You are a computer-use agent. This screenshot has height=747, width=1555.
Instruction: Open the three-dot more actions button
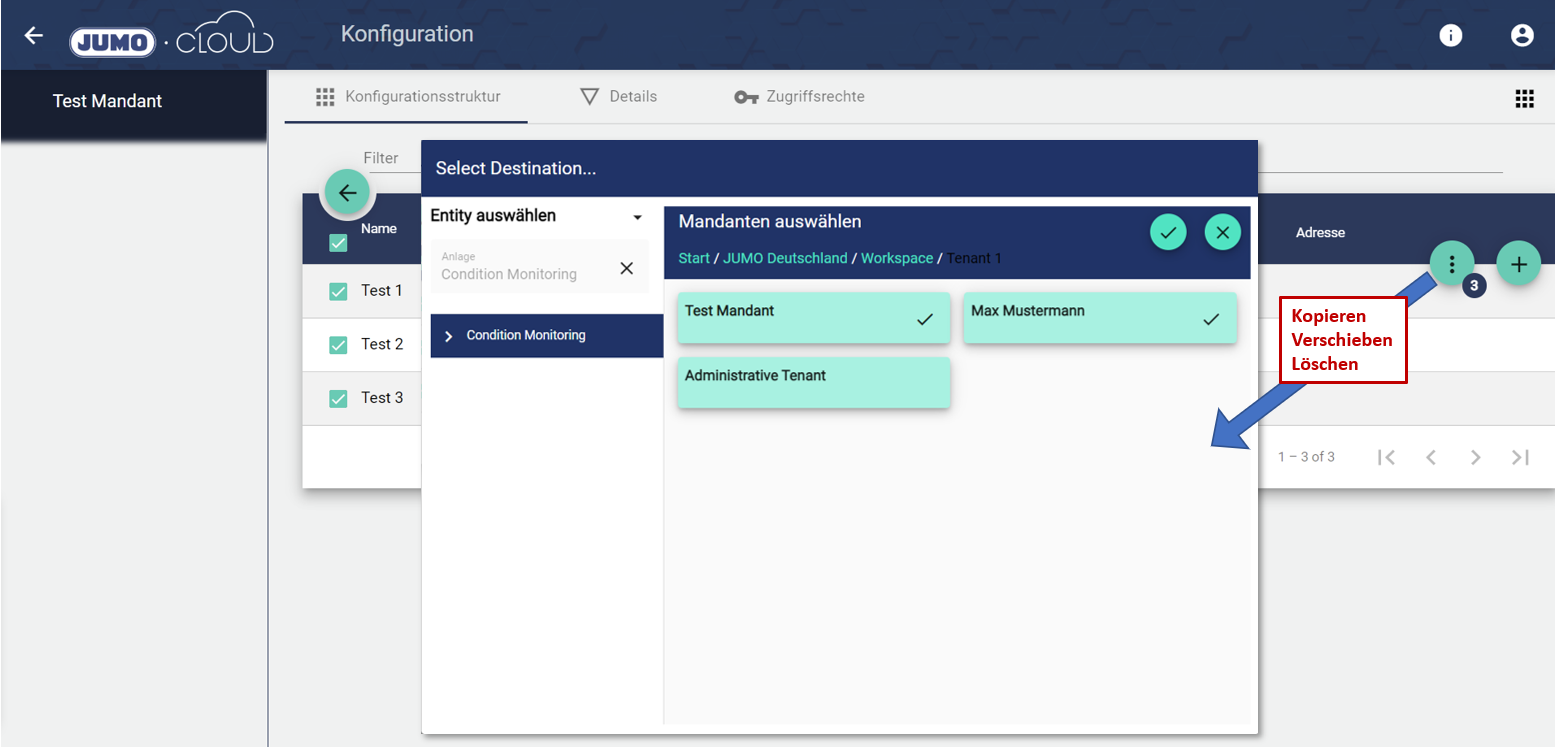[1451, 264]
